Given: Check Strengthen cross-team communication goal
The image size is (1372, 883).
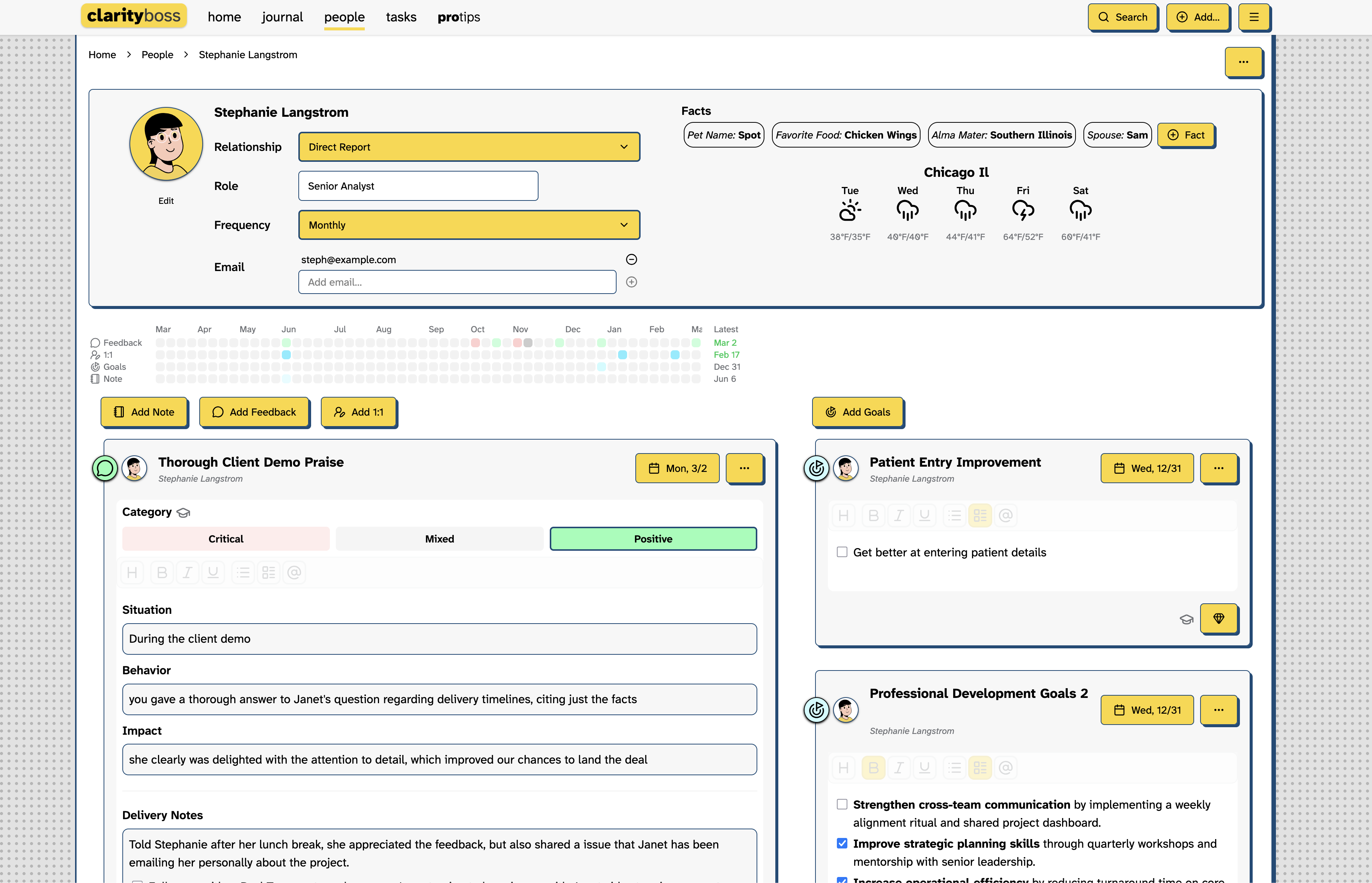Looking at the screenshot, I should point(841,804).
